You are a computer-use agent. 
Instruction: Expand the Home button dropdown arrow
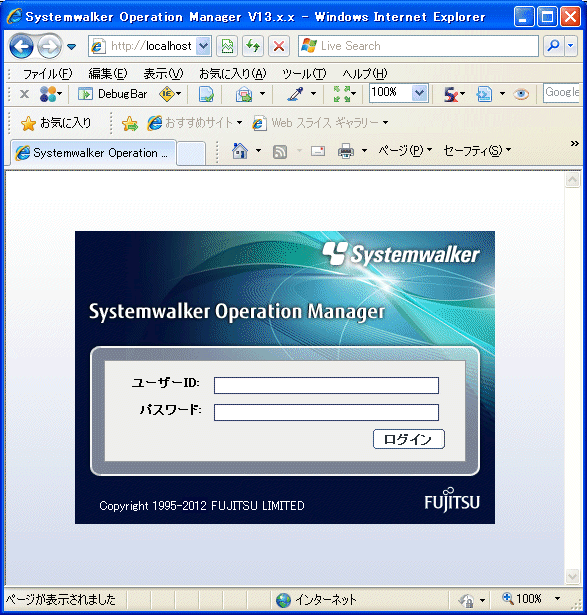pos(258,151)
